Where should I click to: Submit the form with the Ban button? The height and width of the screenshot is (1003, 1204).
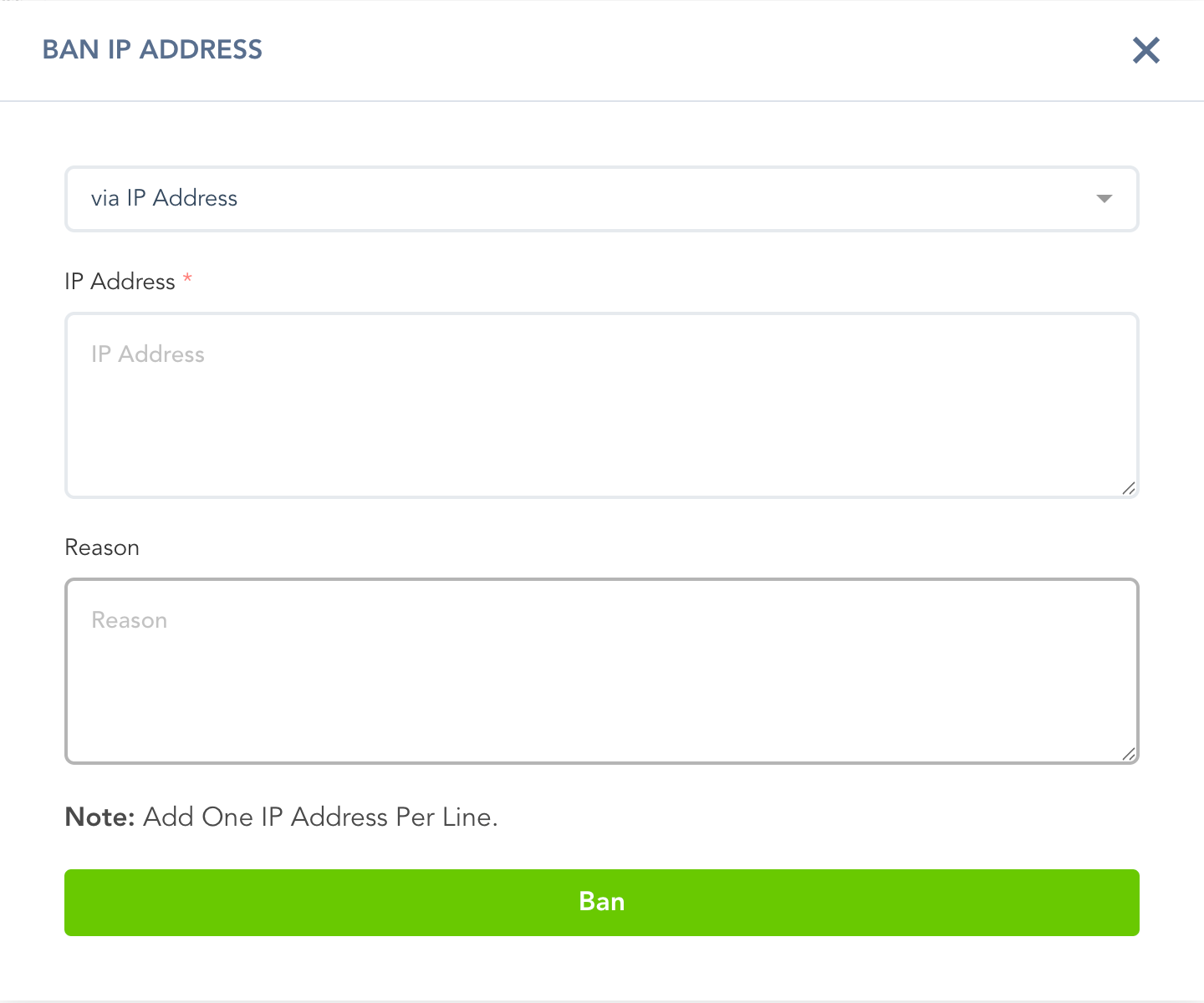(x=602, y=903)
